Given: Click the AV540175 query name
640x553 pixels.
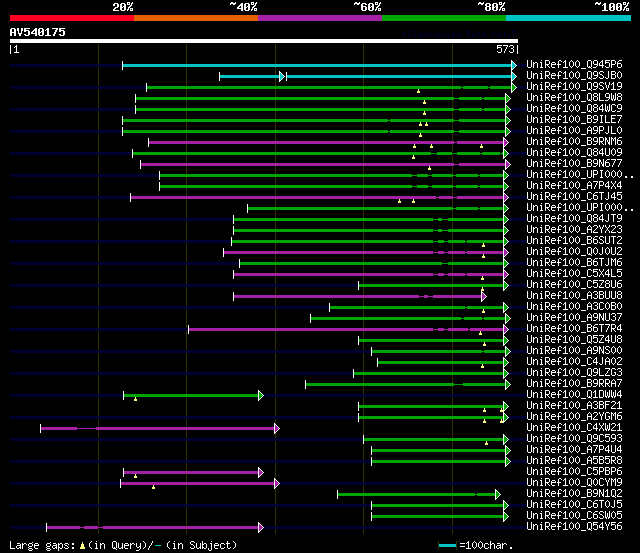Looking at the screenshot, I should (38, 32).
